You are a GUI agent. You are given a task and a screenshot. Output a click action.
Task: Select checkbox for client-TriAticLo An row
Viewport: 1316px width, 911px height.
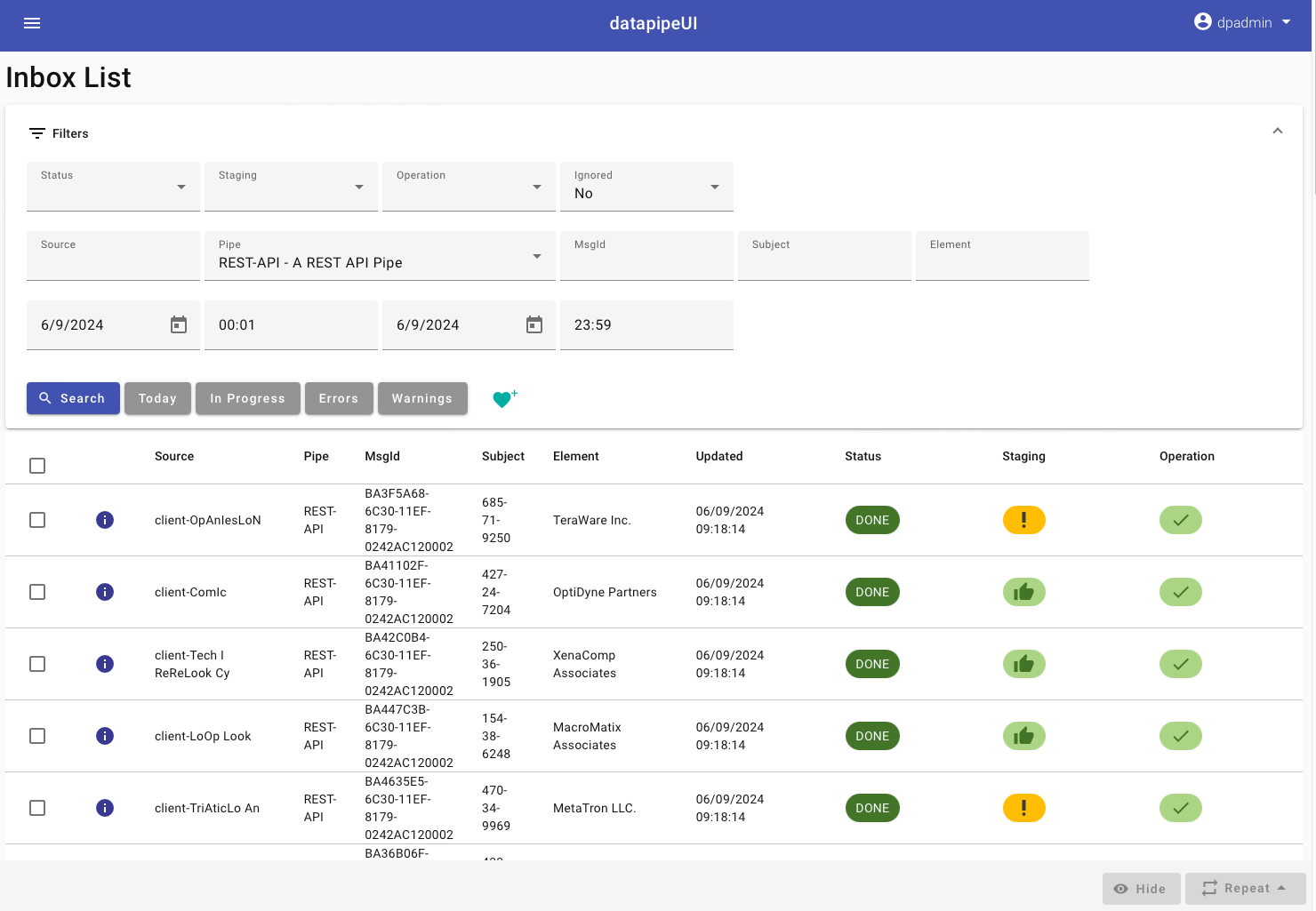tap(37, 808)
